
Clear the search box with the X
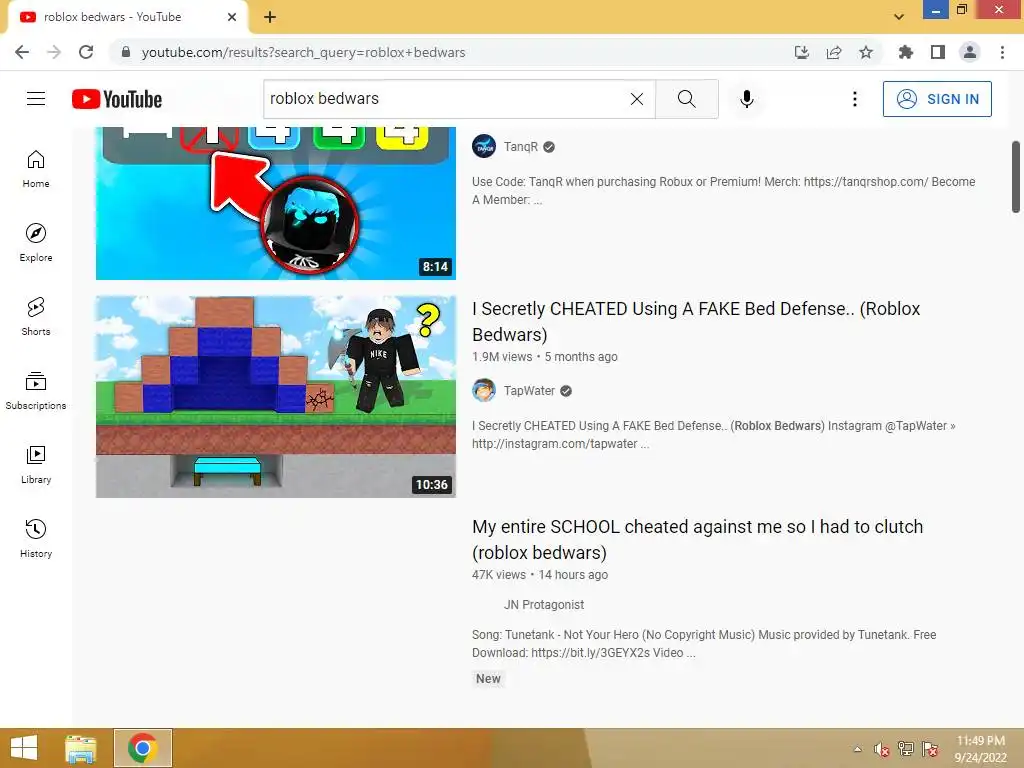click(x=637, y=99)
